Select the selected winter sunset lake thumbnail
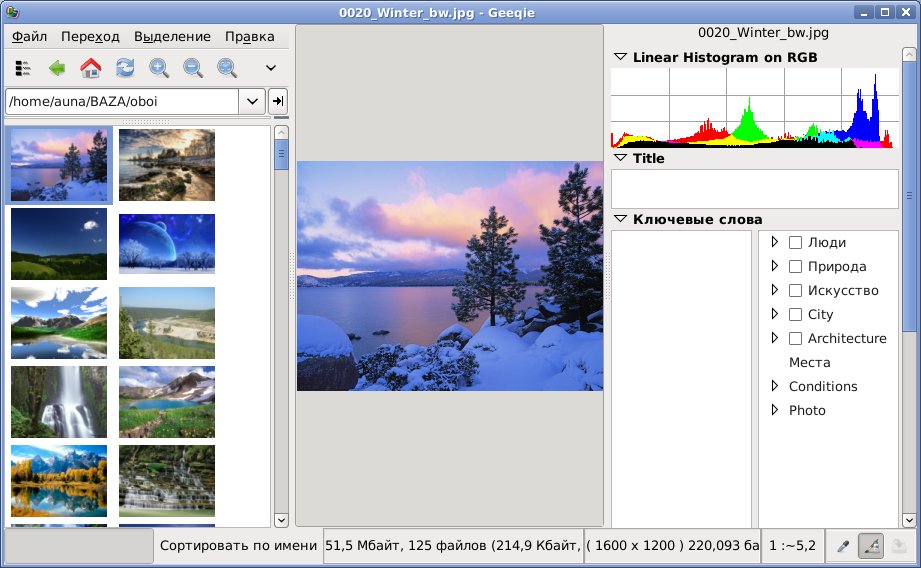The height and width of the screenshot is (568, 921). (59, 165)
